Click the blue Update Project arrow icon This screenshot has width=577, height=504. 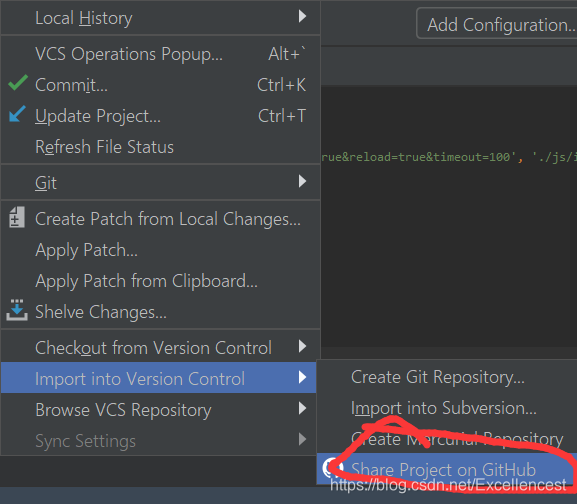[x=17, y=114]
